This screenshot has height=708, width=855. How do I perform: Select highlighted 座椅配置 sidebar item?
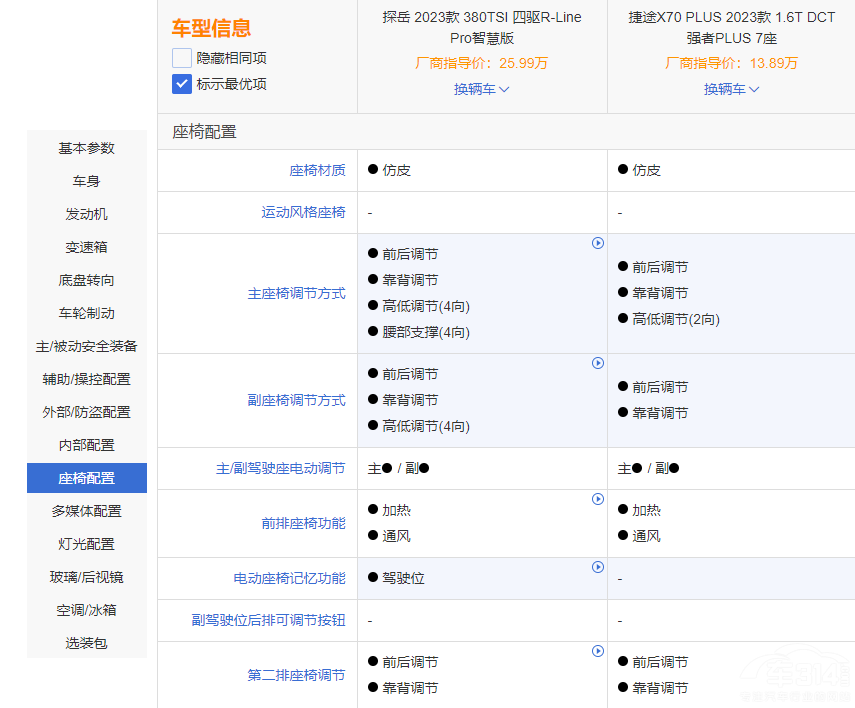tap(87, 478)
